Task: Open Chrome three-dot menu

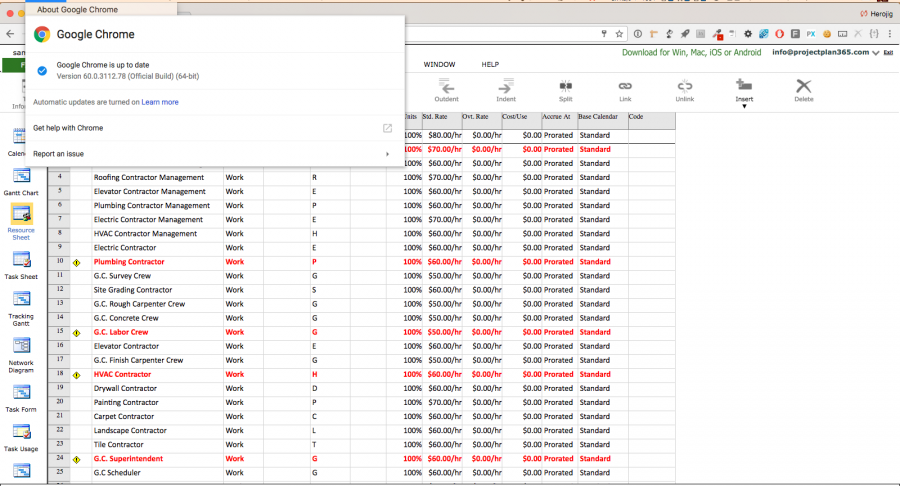Action: [x=890, y=34]
